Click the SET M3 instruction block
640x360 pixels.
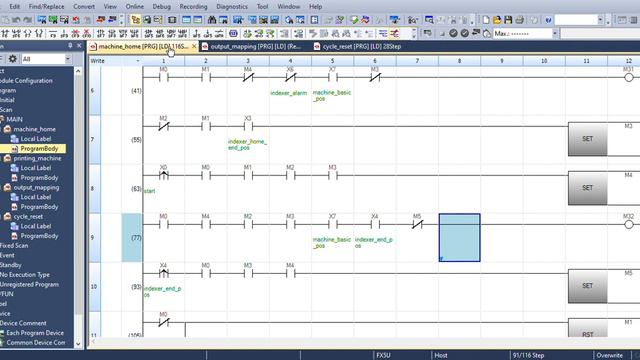(588, 139)
